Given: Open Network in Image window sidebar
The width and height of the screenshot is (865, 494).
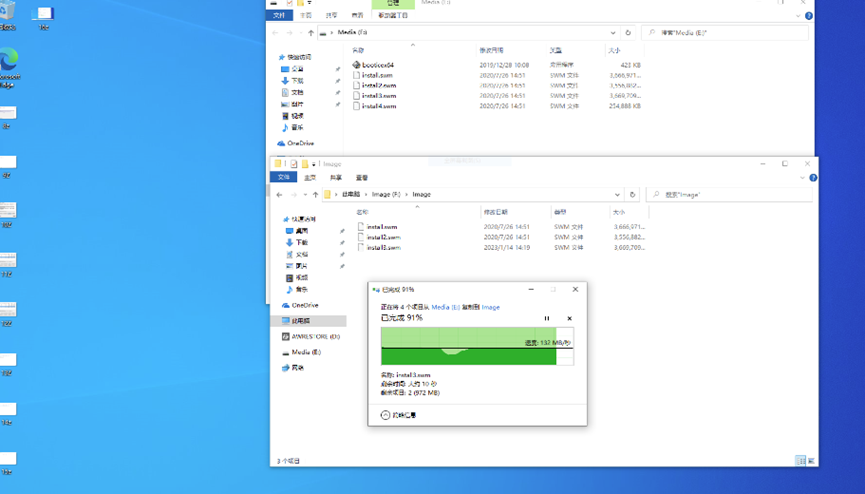Looking at the screenshot, I should pyautogui.click(x=293, y=368).
